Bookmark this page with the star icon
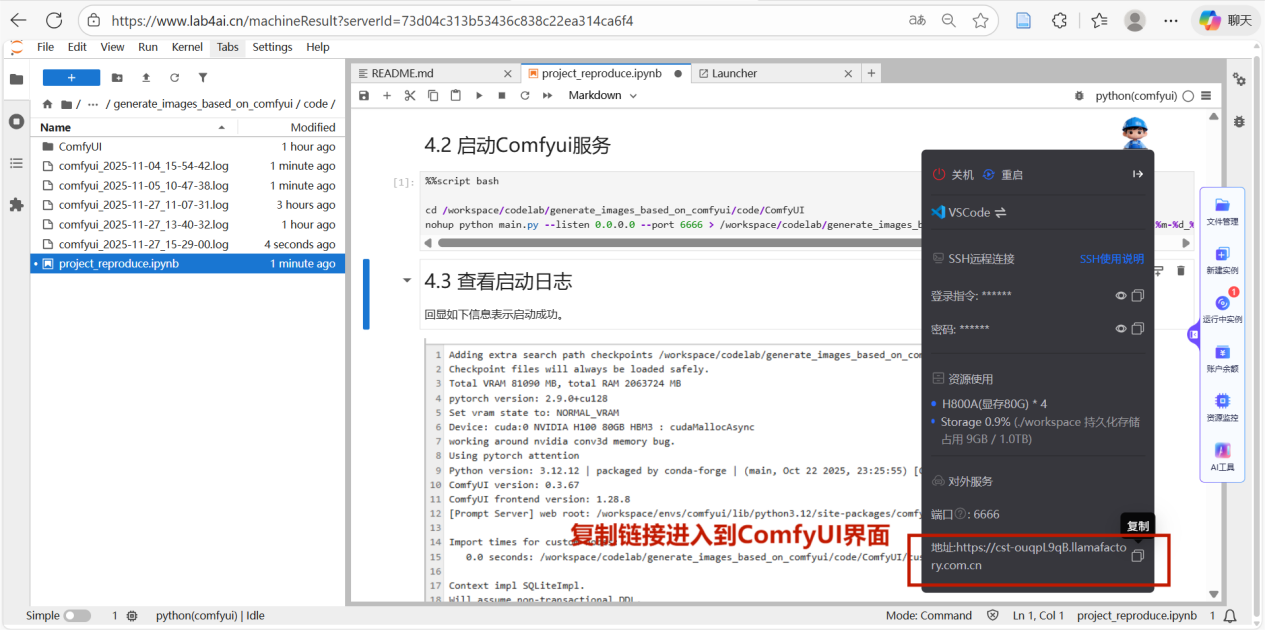This screenshot has width=1265, height=630. 981,20
